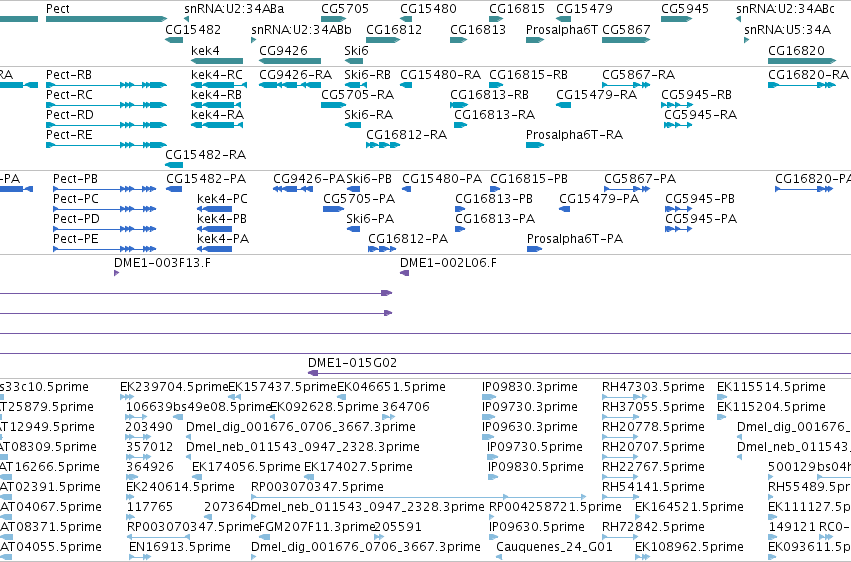Click the CG15479 gene label
This screenshot has width=851, height=562.
584,9
